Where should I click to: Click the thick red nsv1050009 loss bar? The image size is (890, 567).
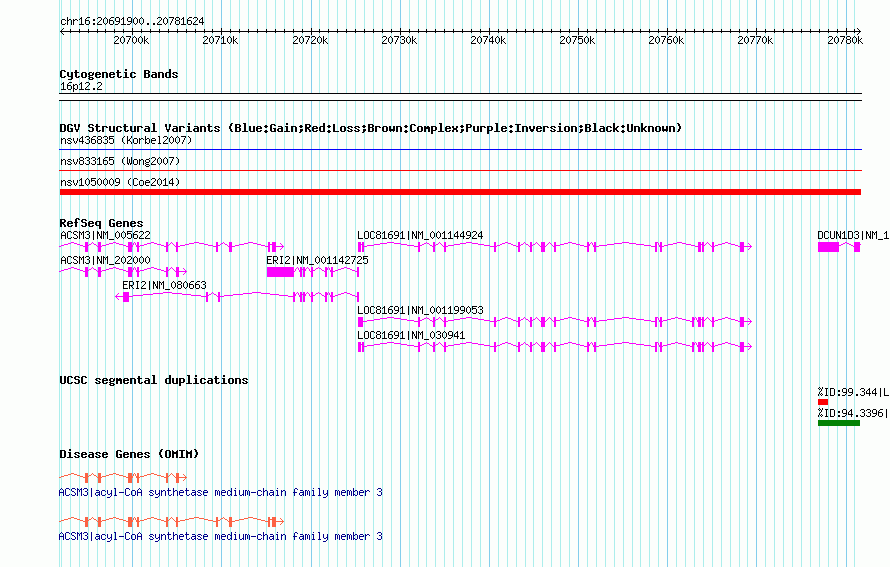click(x=460, y=192)
